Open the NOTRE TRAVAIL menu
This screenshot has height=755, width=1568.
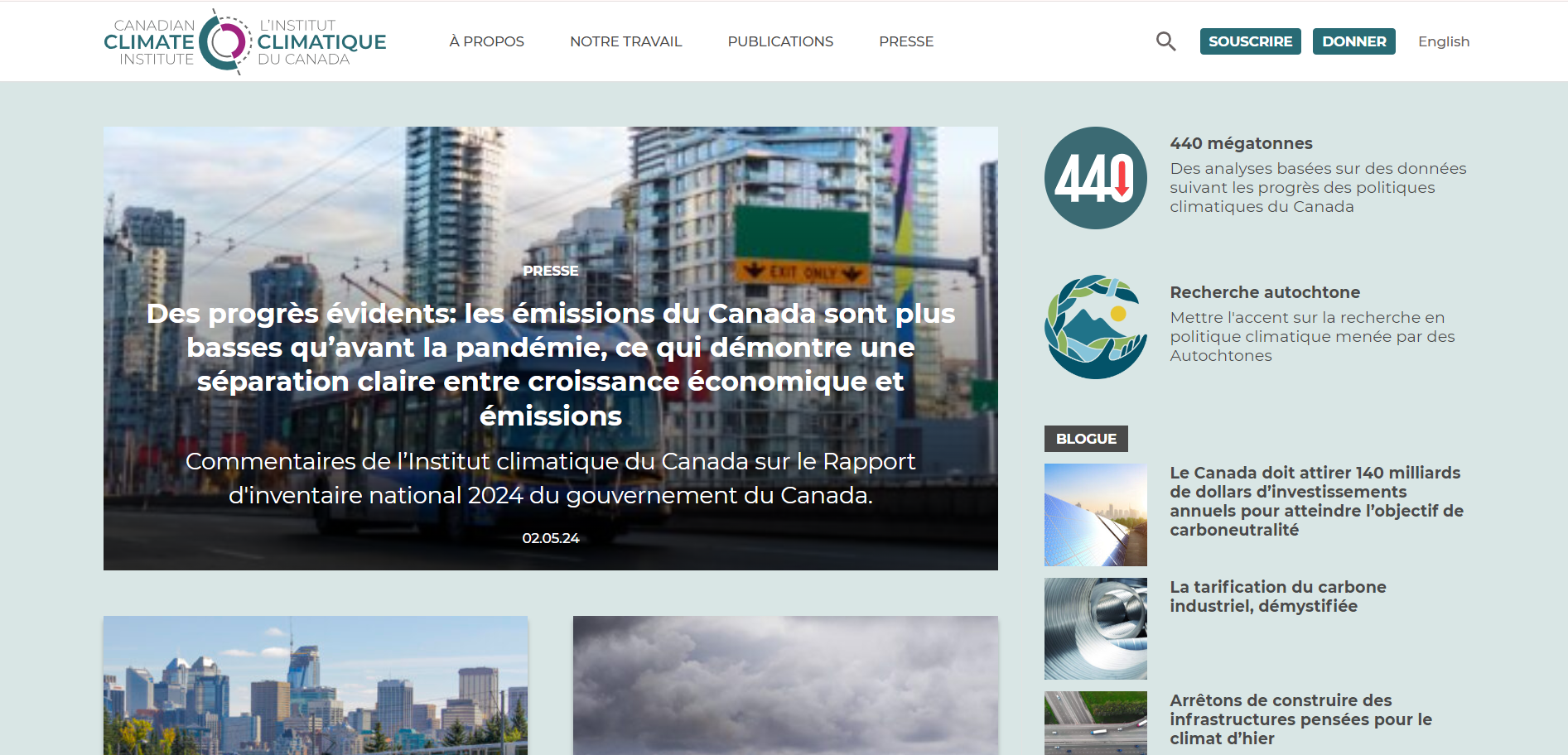[625, 41]
